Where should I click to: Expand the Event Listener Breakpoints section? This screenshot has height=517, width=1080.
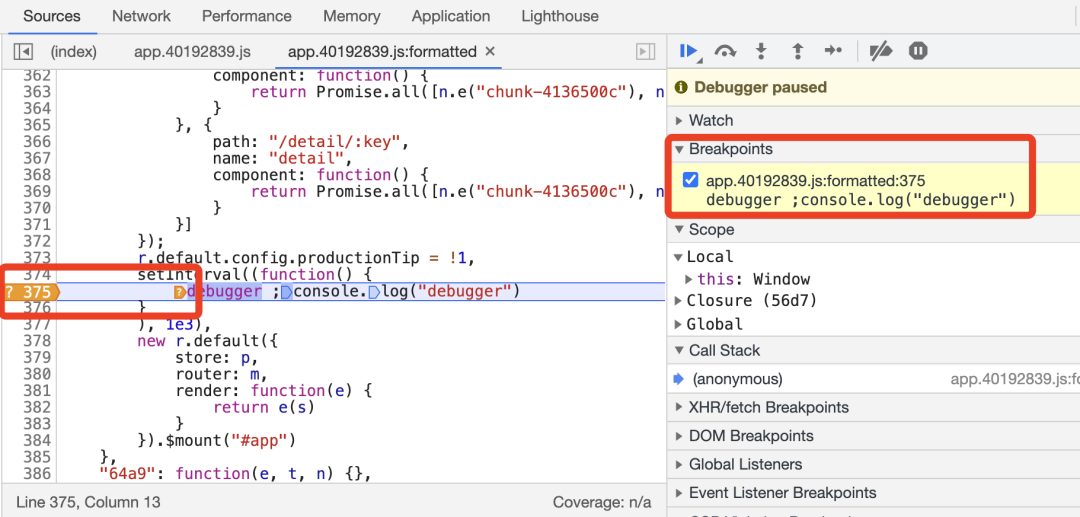coord(782,493)
